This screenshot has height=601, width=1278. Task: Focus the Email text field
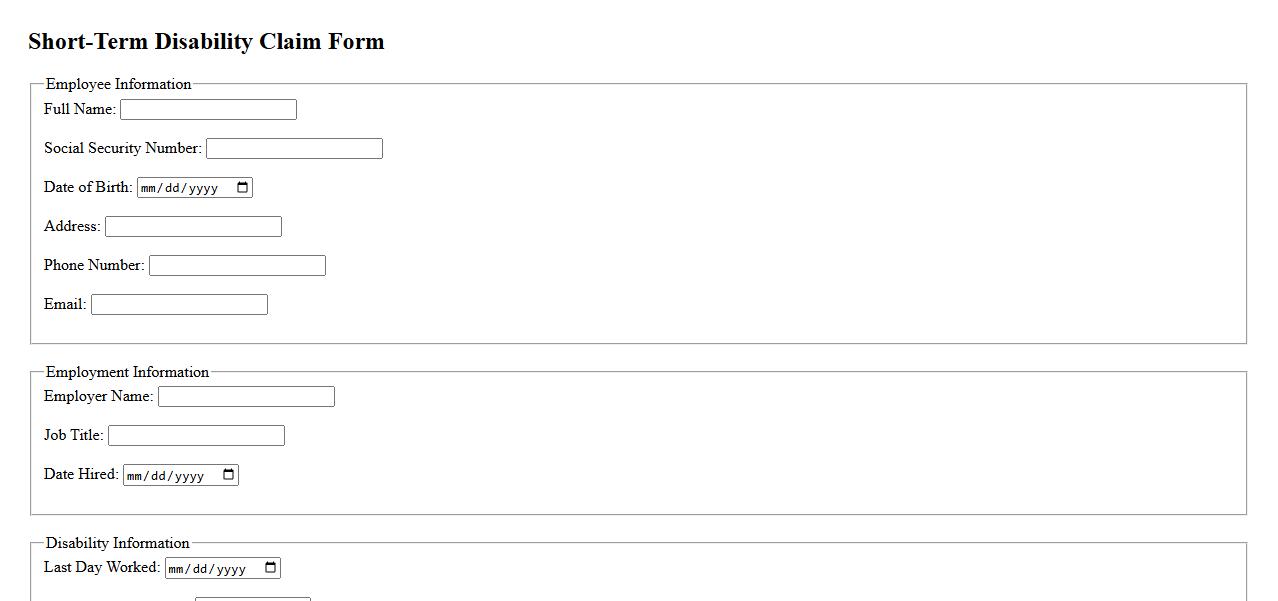click(x=179, y=305)
